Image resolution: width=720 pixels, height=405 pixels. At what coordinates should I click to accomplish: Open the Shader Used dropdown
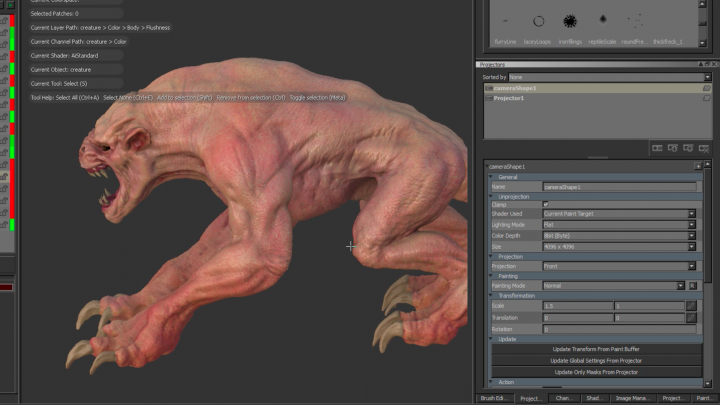pyautogui.click(x=619, y=214)
